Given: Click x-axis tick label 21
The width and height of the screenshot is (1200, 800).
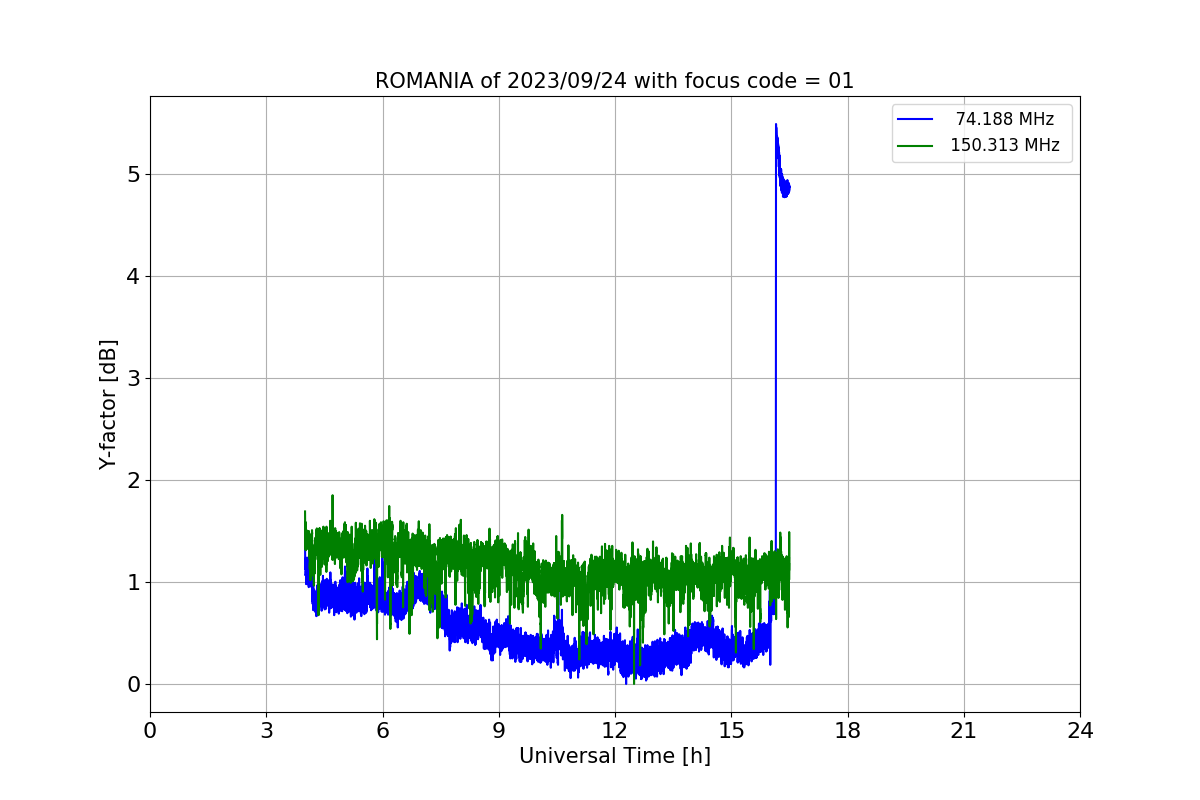Looking at the screenshot, I should [963, 731].
